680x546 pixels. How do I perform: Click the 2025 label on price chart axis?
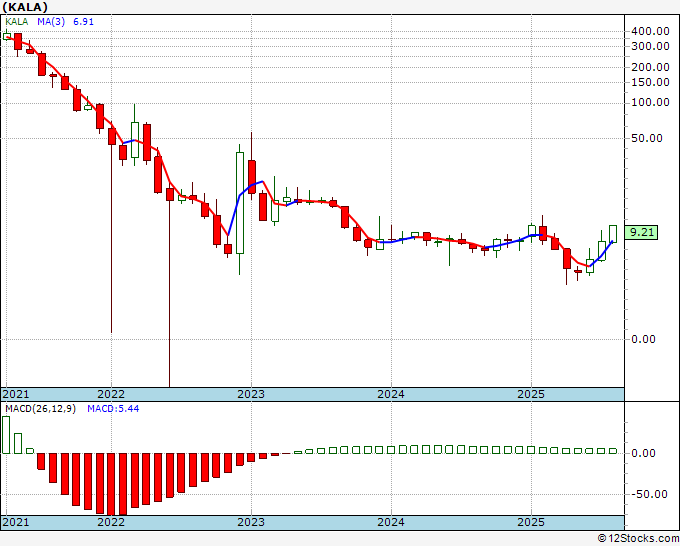(x=531, y=394)
